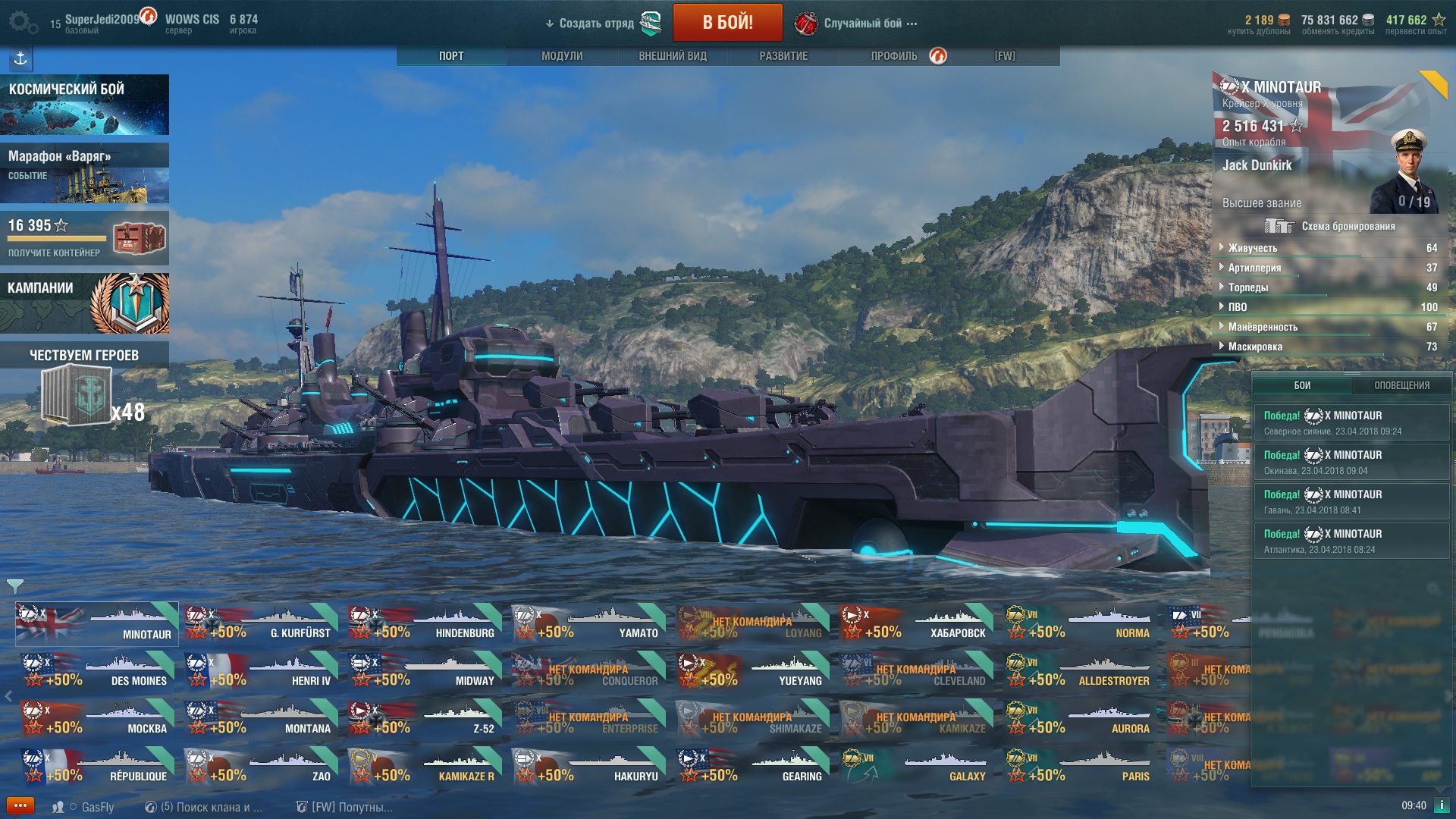Click the doubloons gold bars icon
Viewport: 1456px width, 819px height.
tap(1284, 20)
